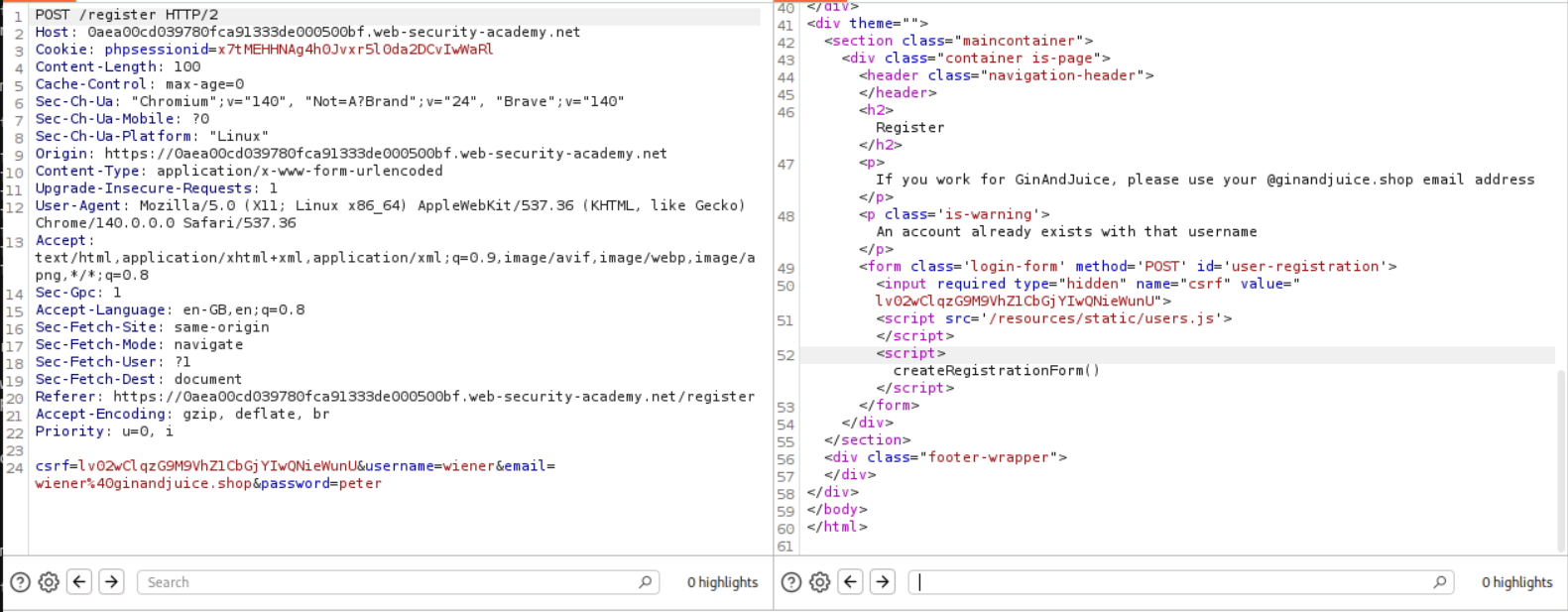Click magnifier icon in response search box
1568x612 pixels.
[x=1440, y=582]
